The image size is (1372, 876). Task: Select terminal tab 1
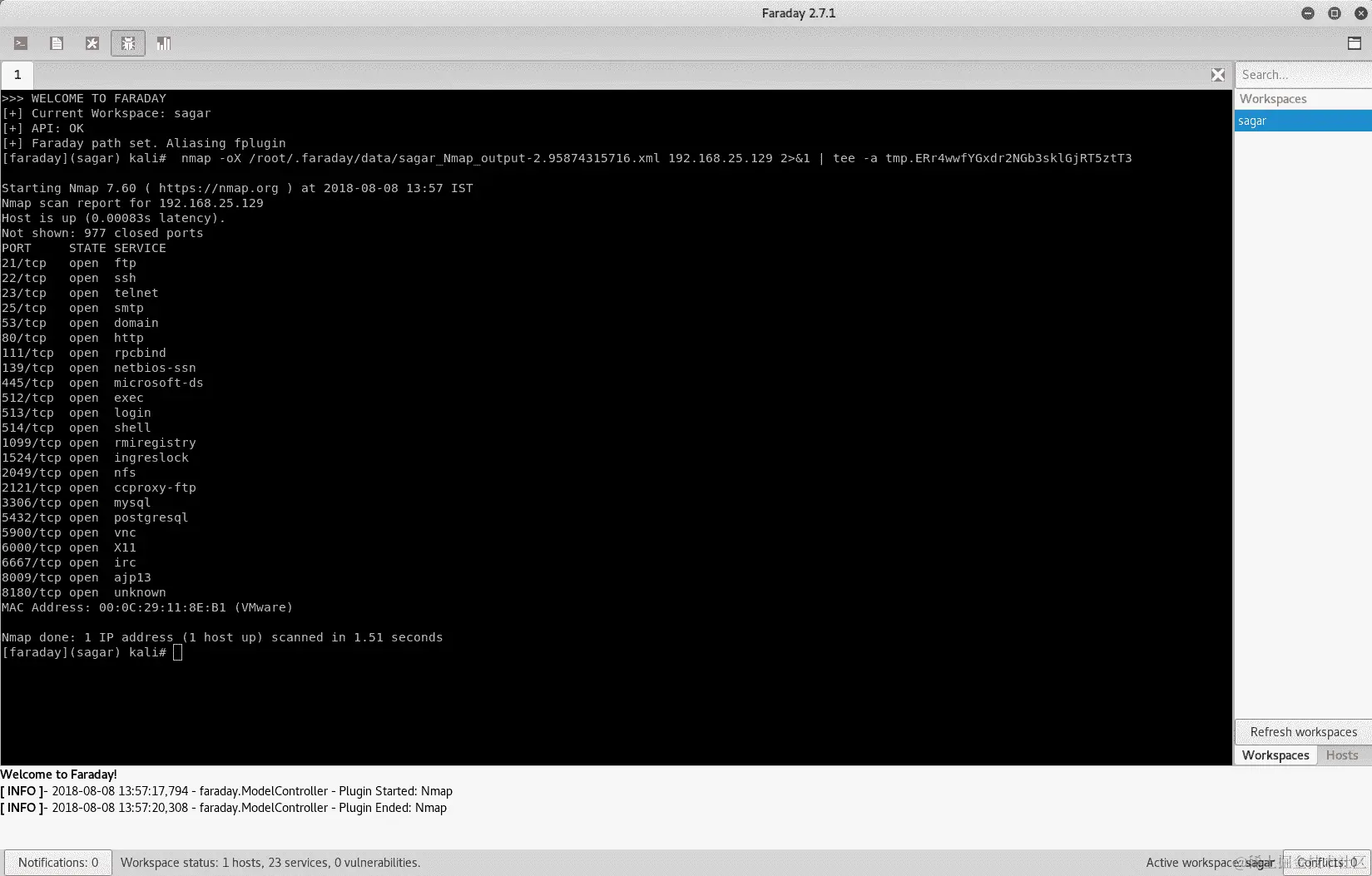17,75
